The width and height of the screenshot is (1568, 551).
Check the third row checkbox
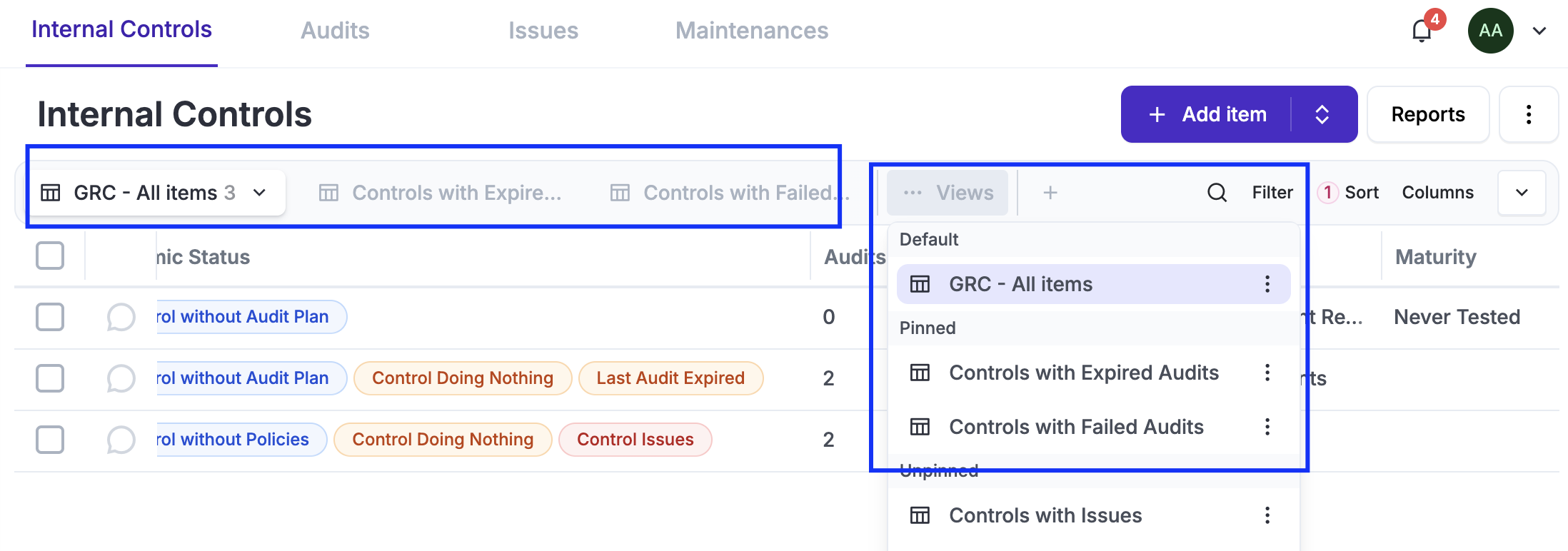point(50,440)
